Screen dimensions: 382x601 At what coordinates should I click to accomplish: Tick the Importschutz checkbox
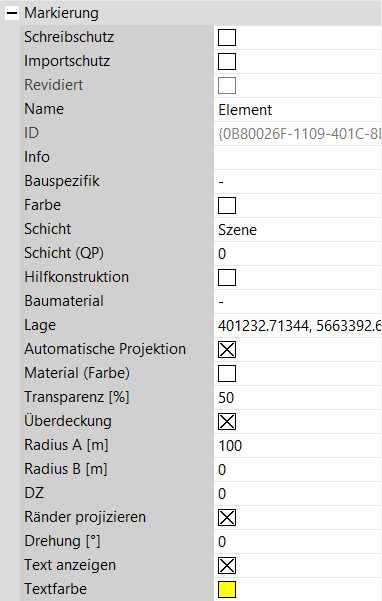(x=227, y=61)
